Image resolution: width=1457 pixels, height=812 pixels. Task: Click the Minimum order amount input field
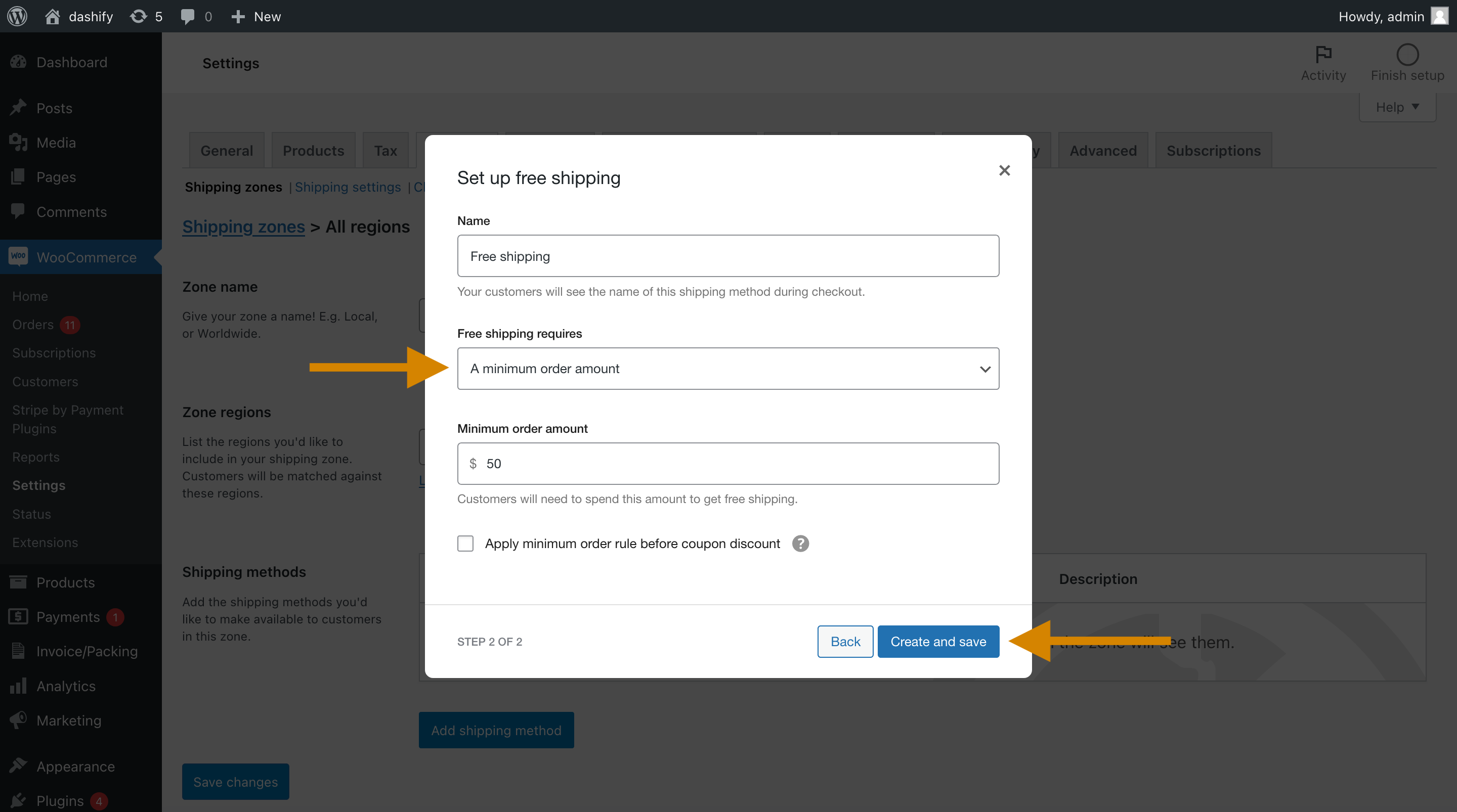728,463
